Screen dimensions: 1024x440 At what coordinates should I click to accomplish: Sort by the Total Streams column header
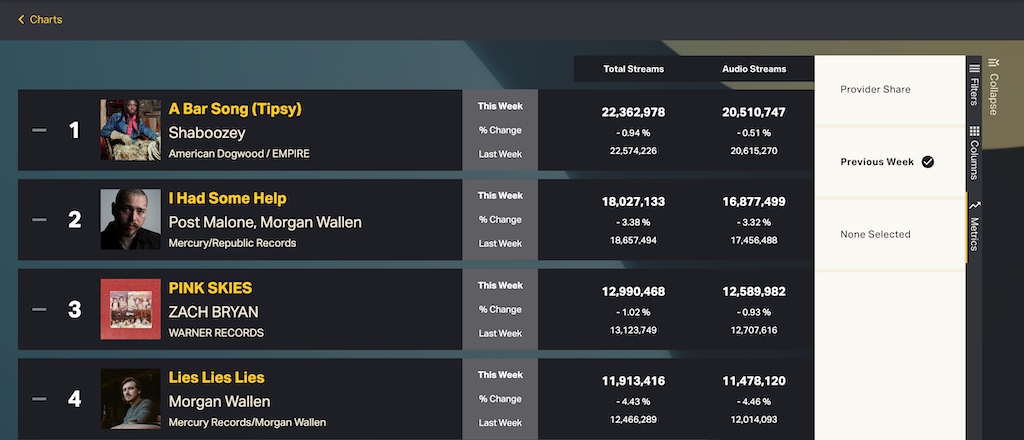[634, 69]
